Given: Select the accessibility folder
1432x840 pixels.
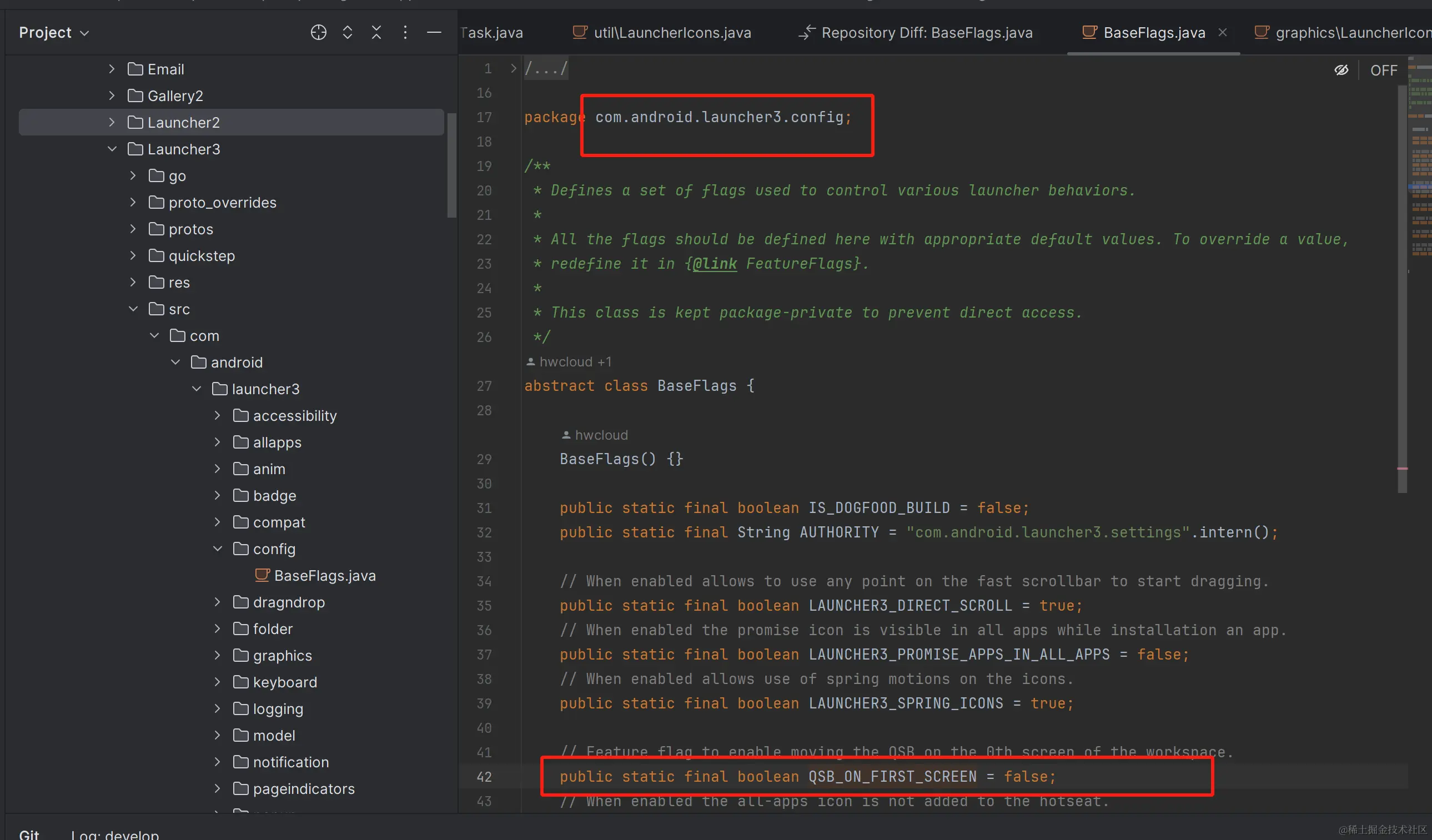Looking at the screenshot, I should click(284, 415).
